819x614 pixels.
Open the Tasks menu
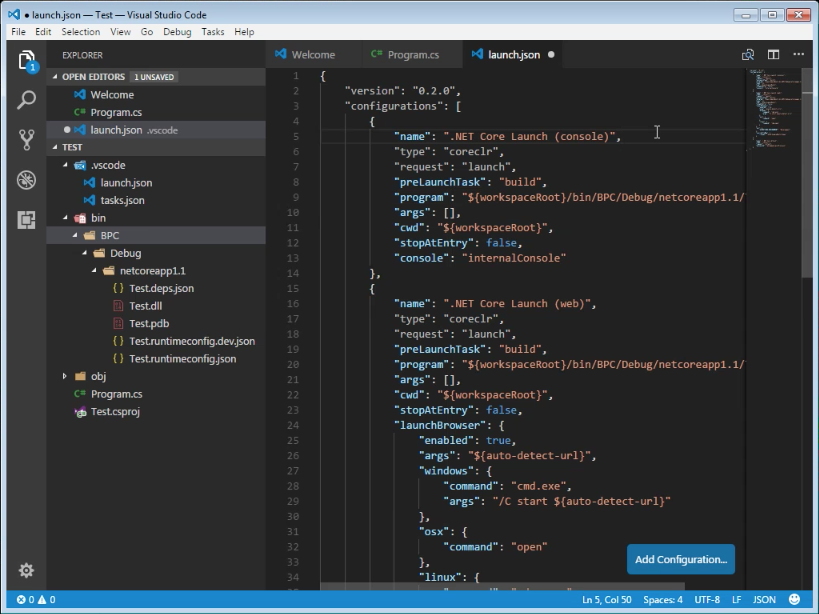(x=213, y=32)
